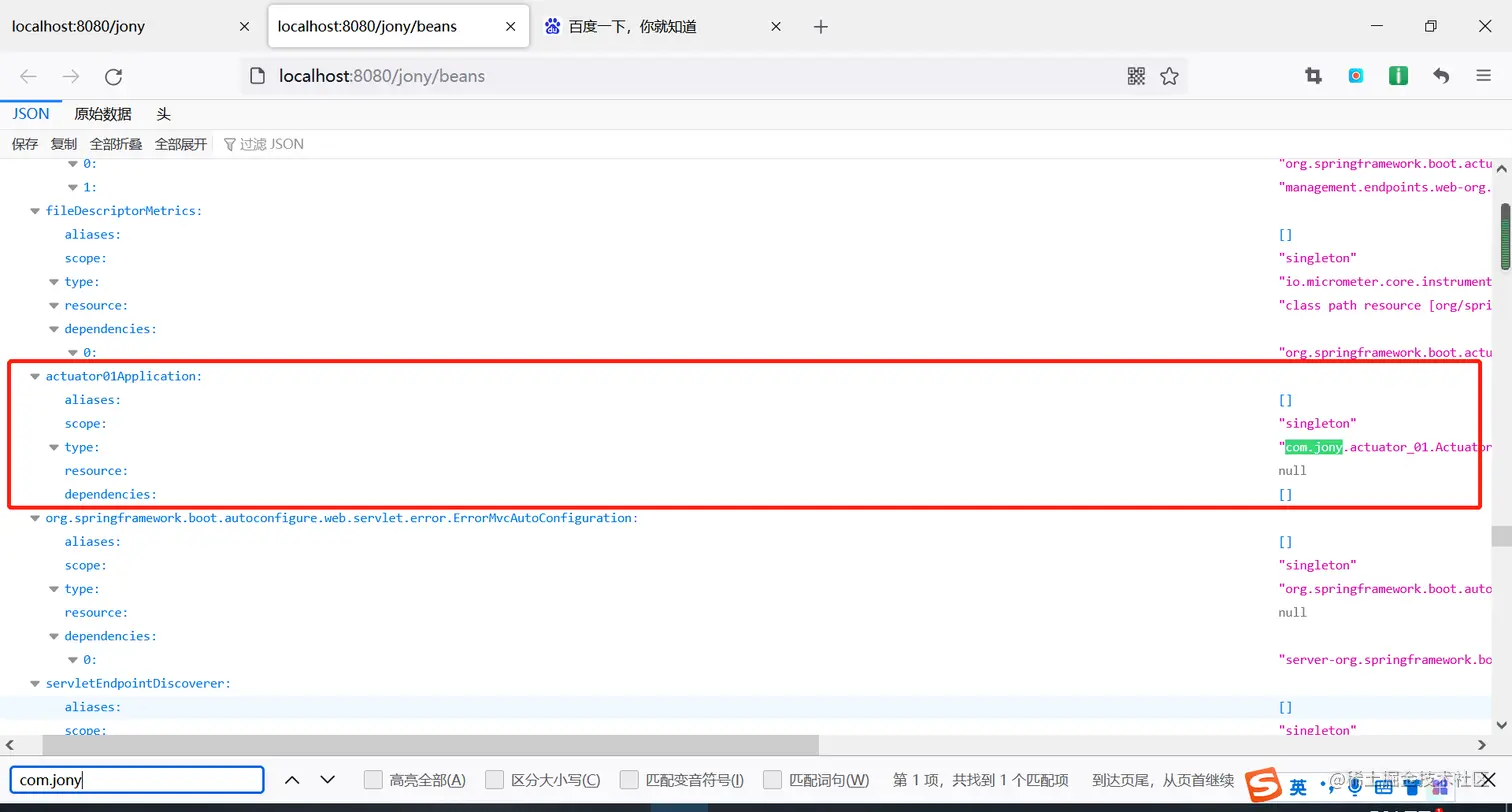Click the horizontal scrollbar left arrow
Image resolution: width=1512 pixels, height=812 pixels.
click(9, 745)
